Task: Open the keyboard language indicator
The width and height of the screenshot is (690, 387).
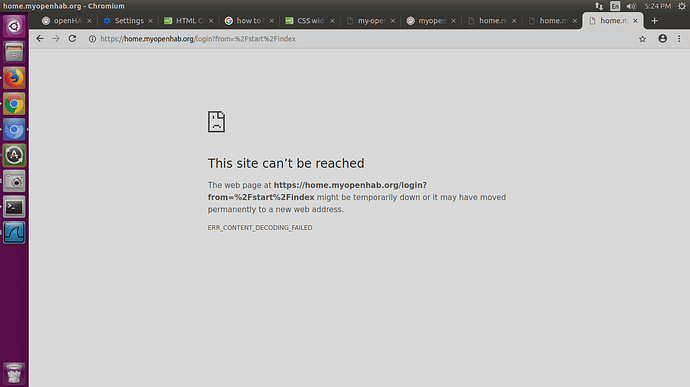Action: click(615, 6)
